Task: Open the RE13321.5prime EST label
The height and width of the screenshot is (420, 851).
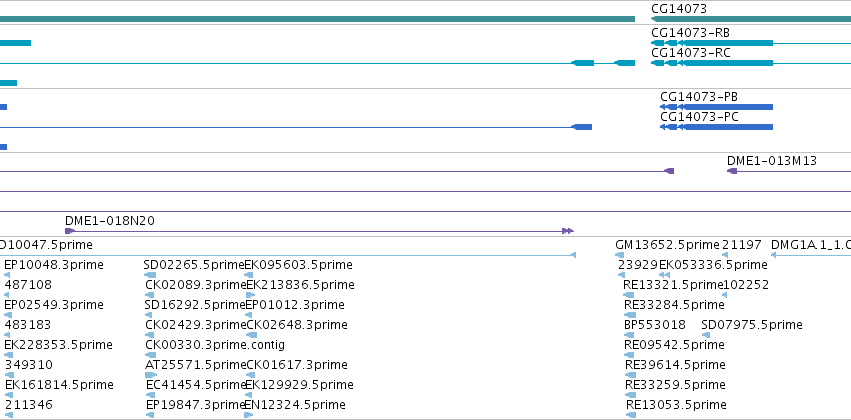Action: (x=674, y=285)
